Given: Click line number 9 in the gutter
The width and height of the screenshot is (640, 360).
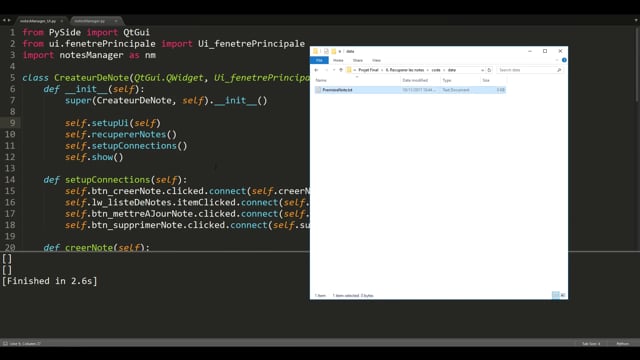Looking at the screenshot, I should coord(13,123).
